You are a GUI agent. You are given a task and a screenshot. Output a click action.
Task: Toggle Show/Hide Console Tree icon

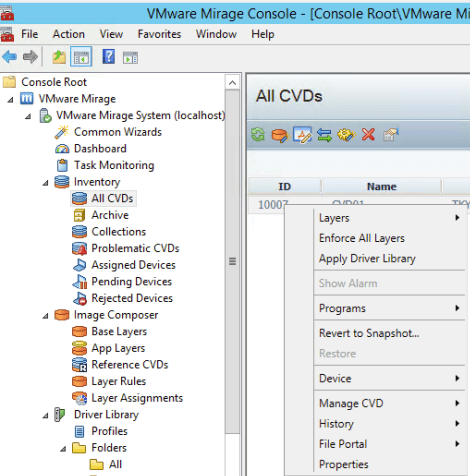pyautogui.click(x=81, y=57)
